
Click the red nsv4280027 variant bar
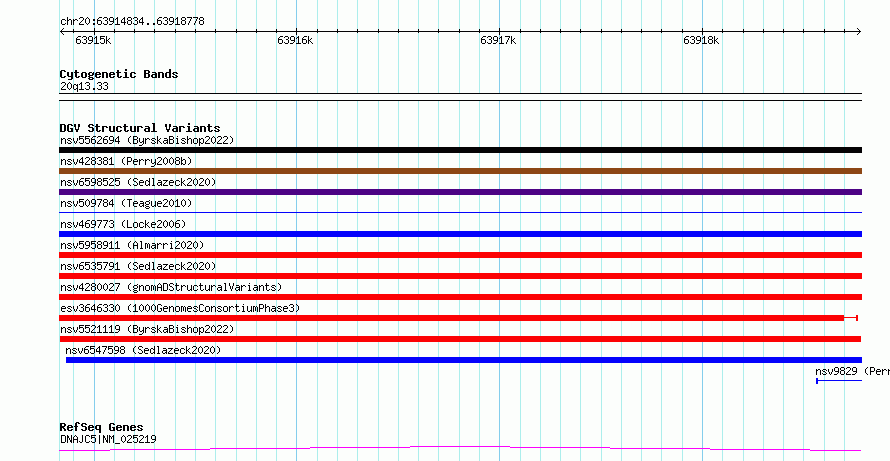[460, 297]
